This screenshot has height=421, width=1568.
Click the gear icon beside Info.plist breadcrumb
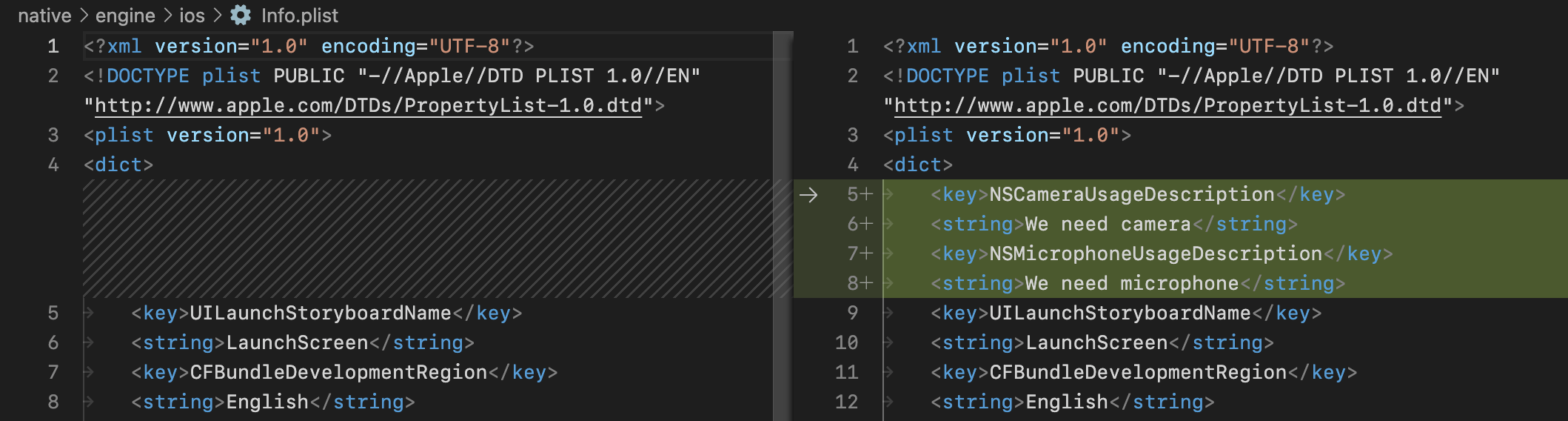[241, 15]
